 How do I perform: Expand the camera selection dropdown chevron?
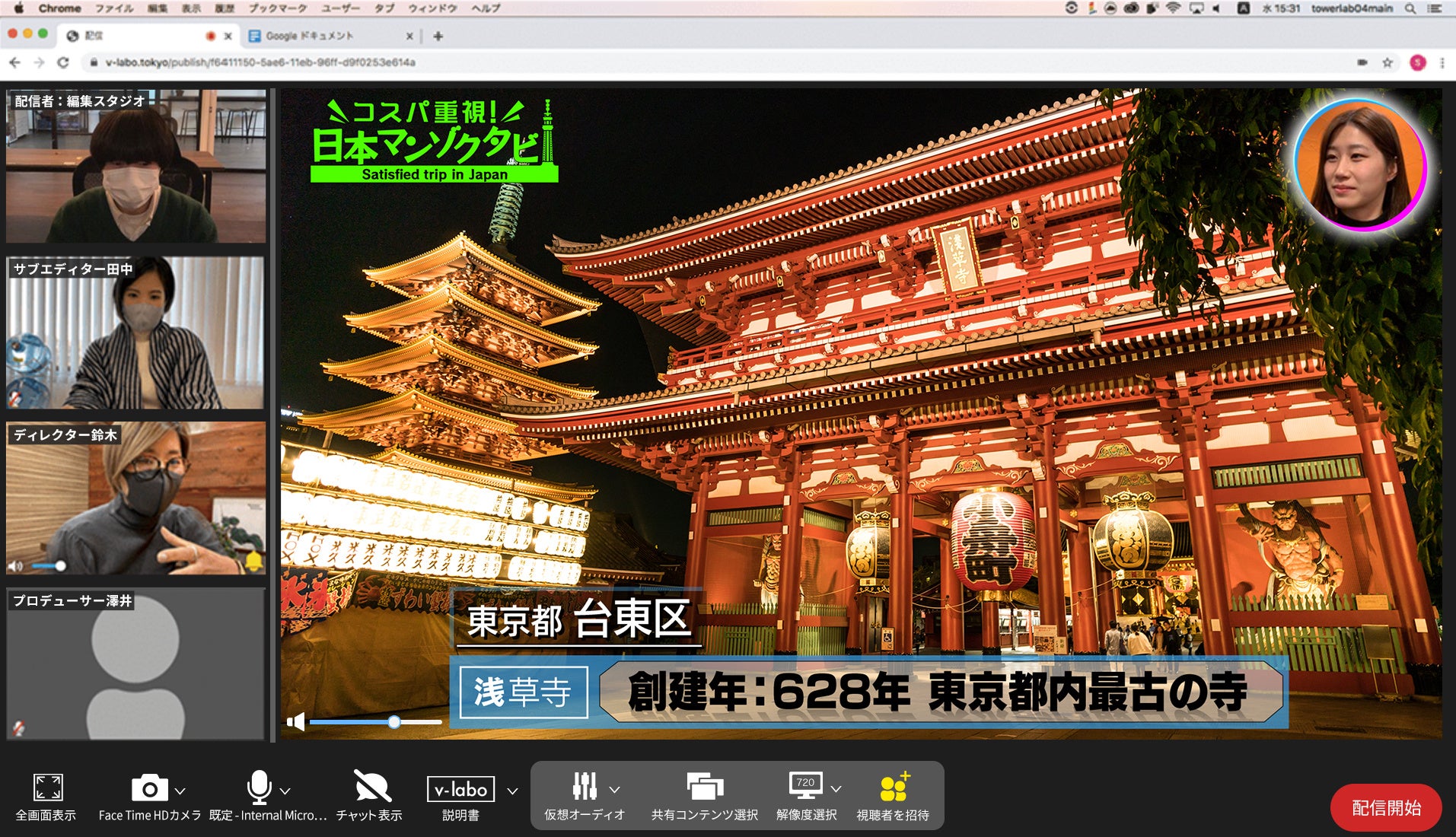[x=180, y=790]
